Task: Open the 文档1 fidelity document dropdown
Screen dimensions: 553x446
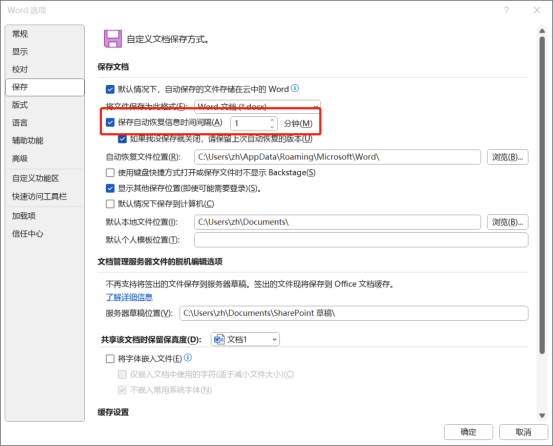Action: coord(245,339)
